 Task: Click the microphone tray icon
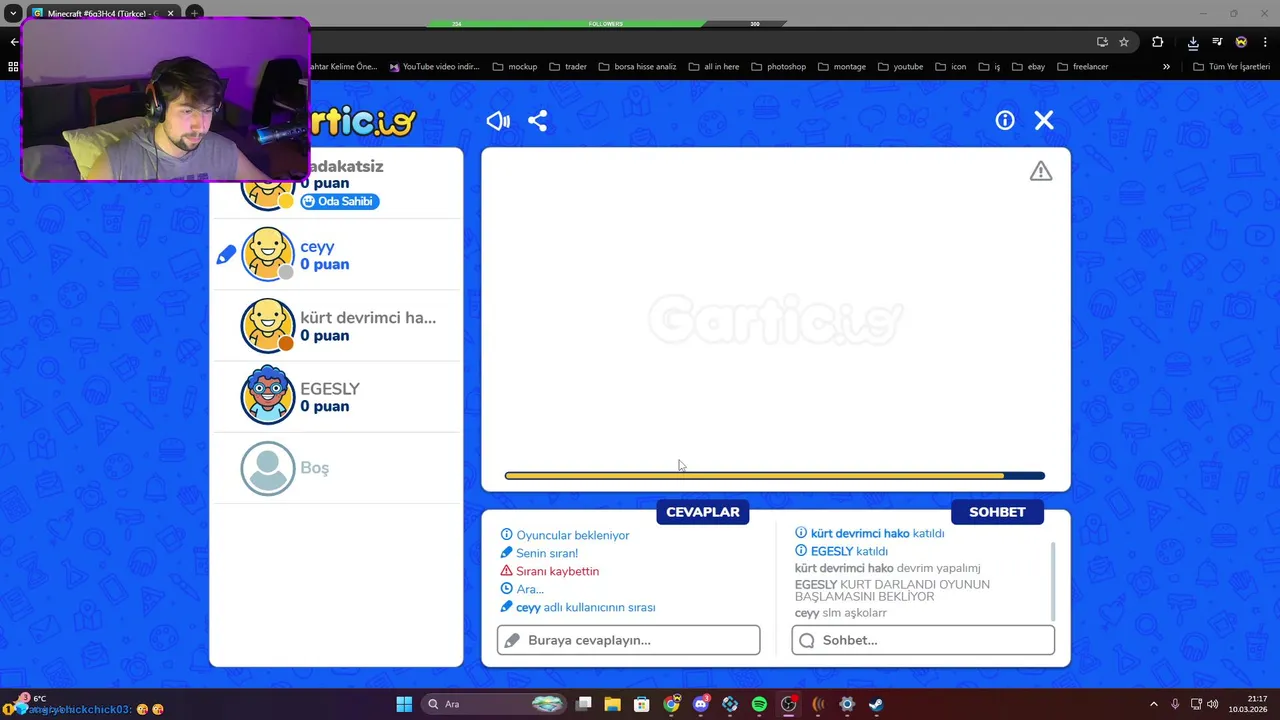point(1175,704)
